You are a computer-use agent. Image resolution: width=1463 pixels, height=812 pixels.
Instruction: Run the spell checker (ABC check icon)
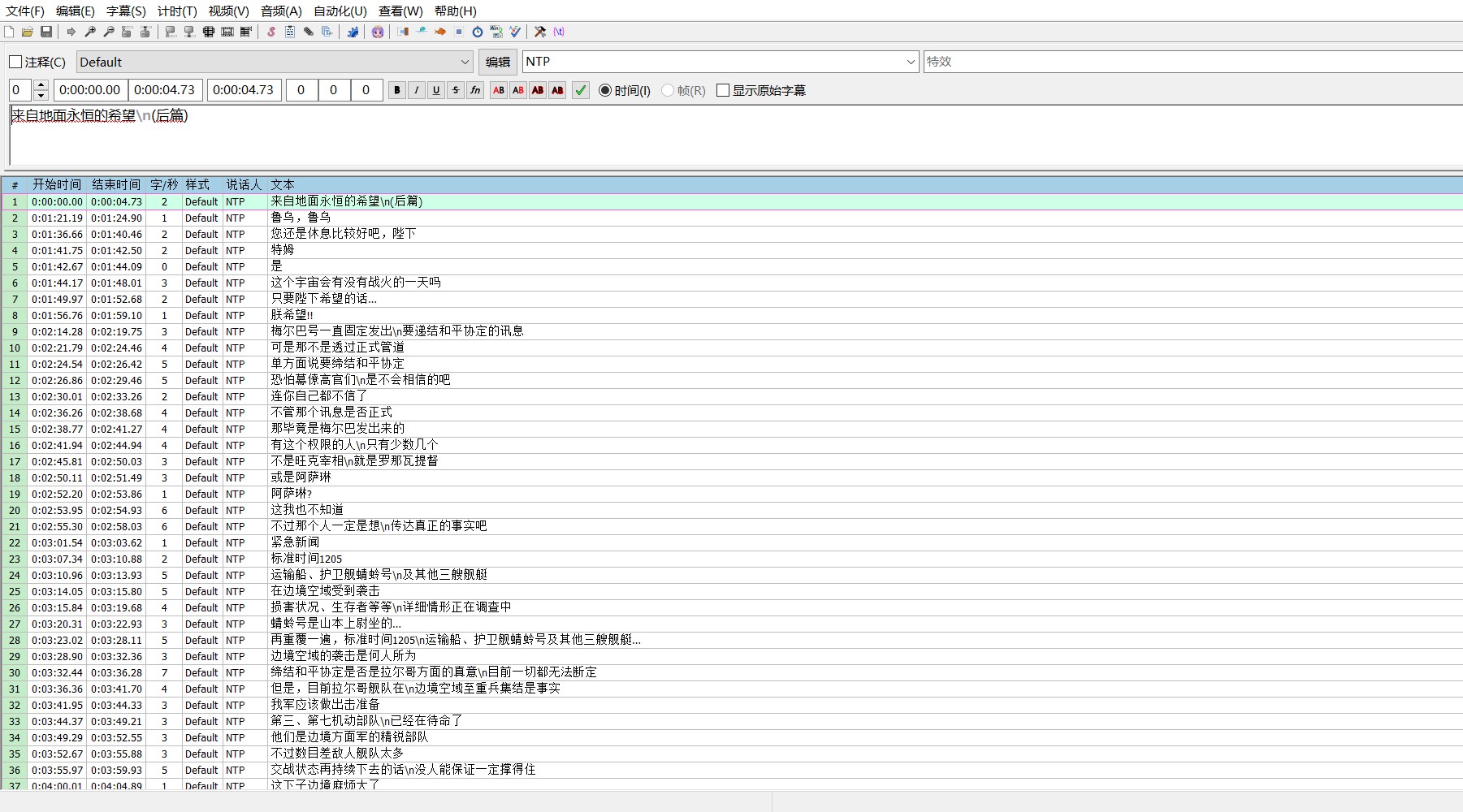pyautogui.click(x=515, y=32)
